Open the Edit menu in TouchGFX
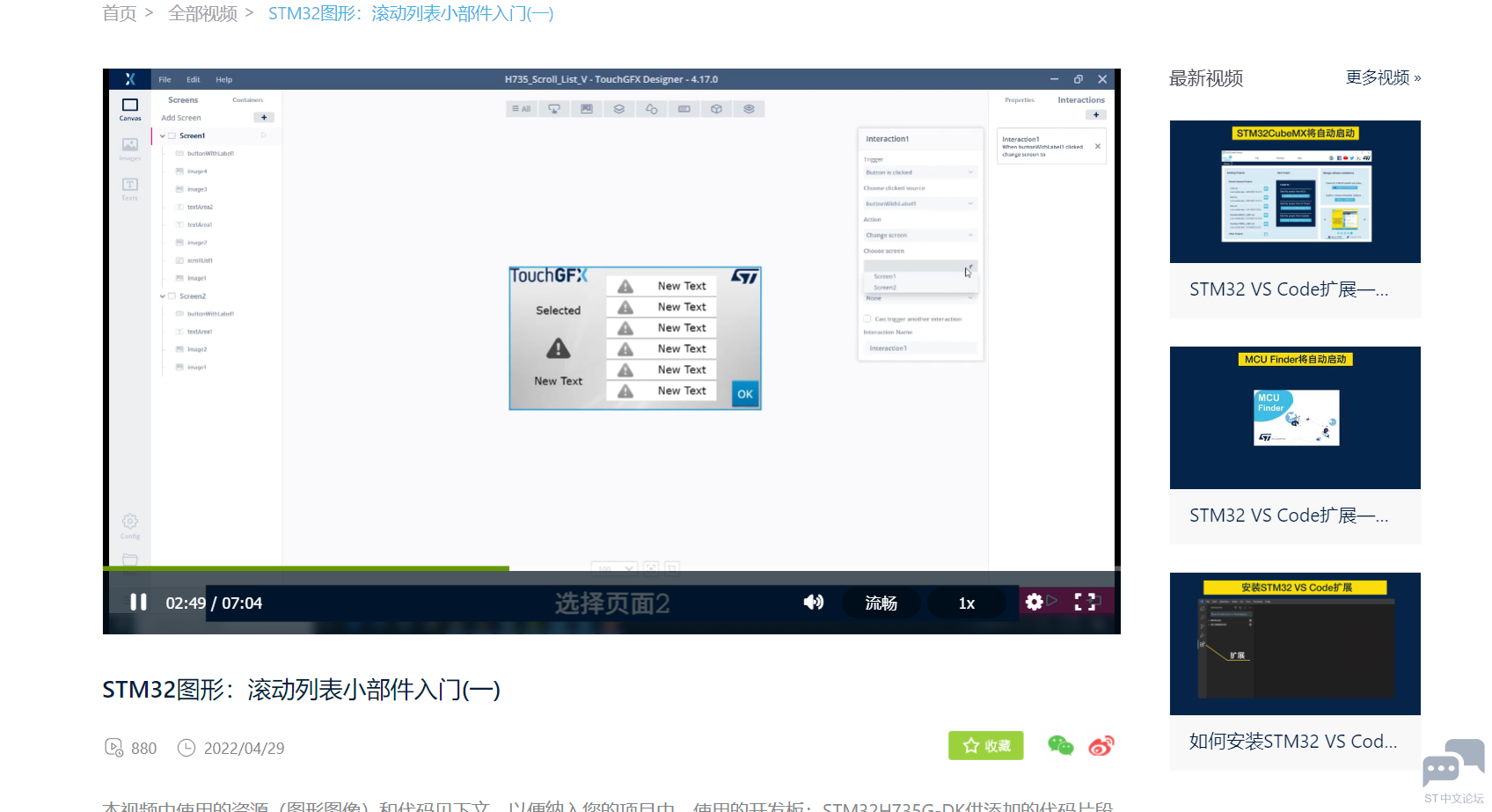The image size is (1492, 812). point(194,79)
